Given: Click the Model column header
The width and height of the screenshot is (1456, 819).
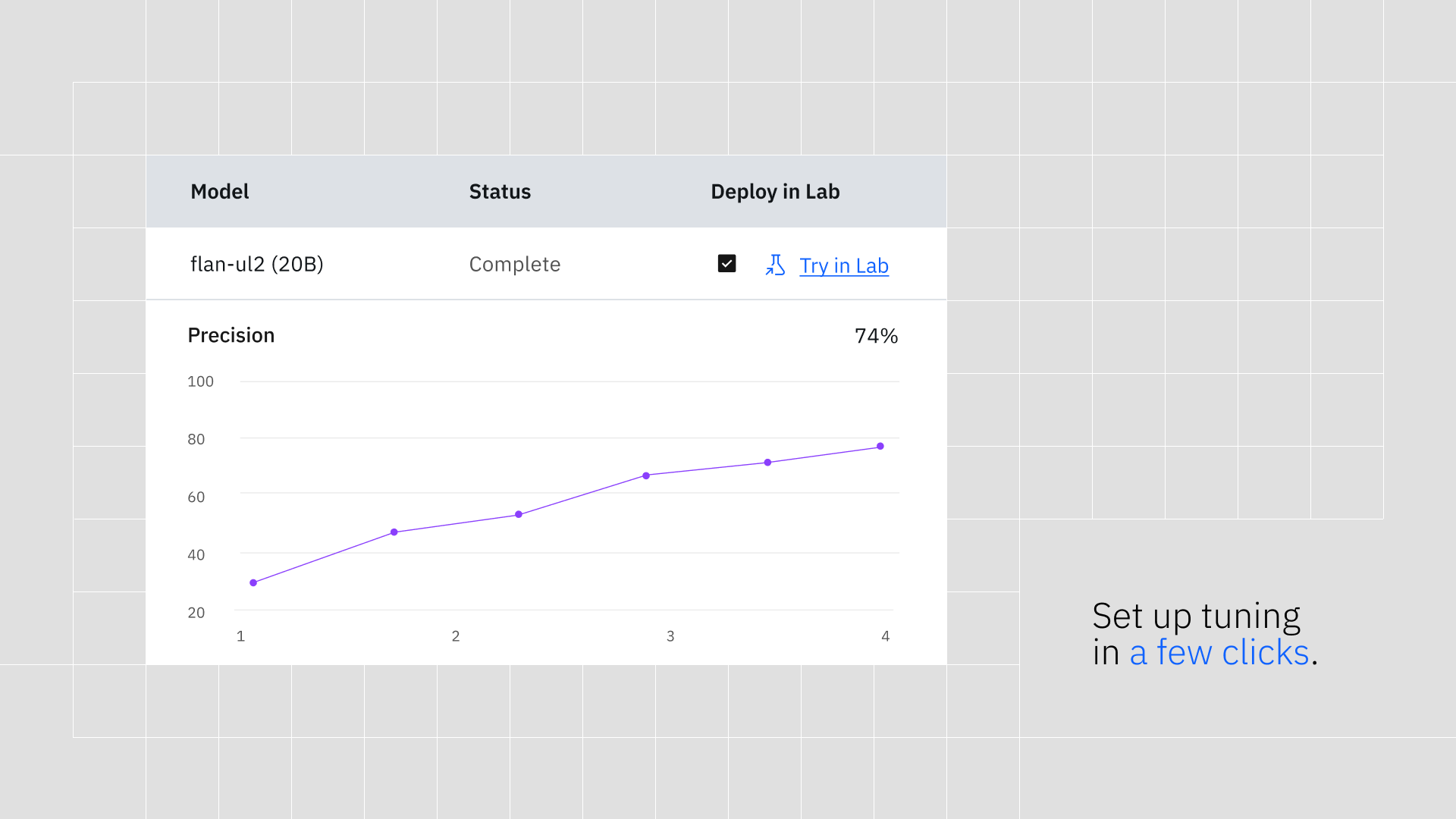Looking at the screenshot, I should coord(219,192).
